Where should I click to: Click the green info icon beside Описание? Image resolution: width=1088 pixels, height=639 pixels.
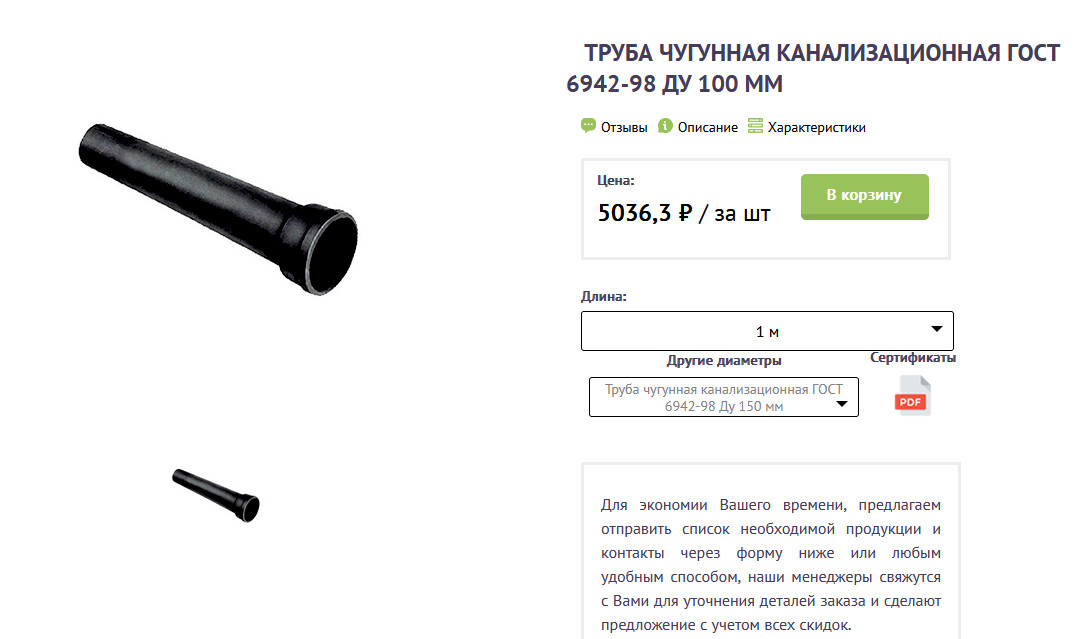[x=665, y=126]
